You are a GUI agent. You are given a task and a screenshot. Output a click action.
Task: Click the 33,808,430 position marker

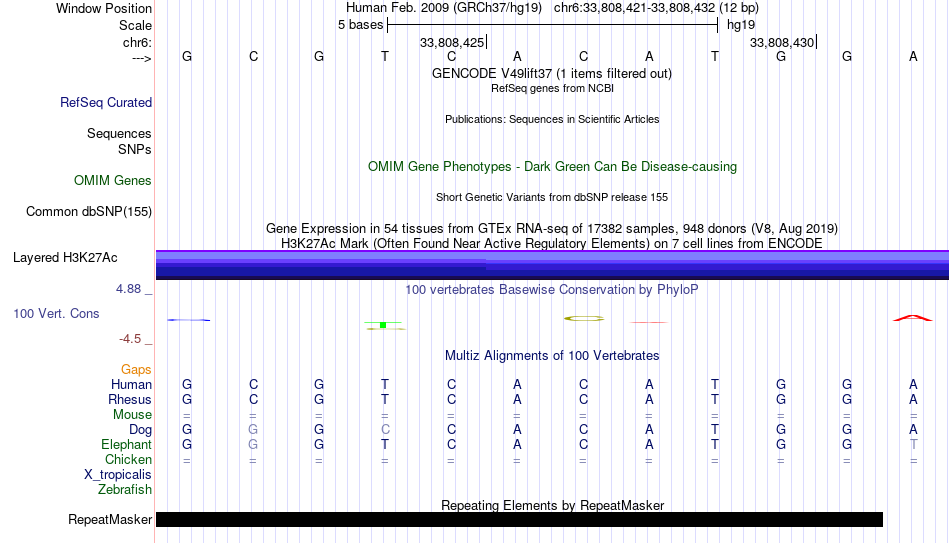coord(782,42)
